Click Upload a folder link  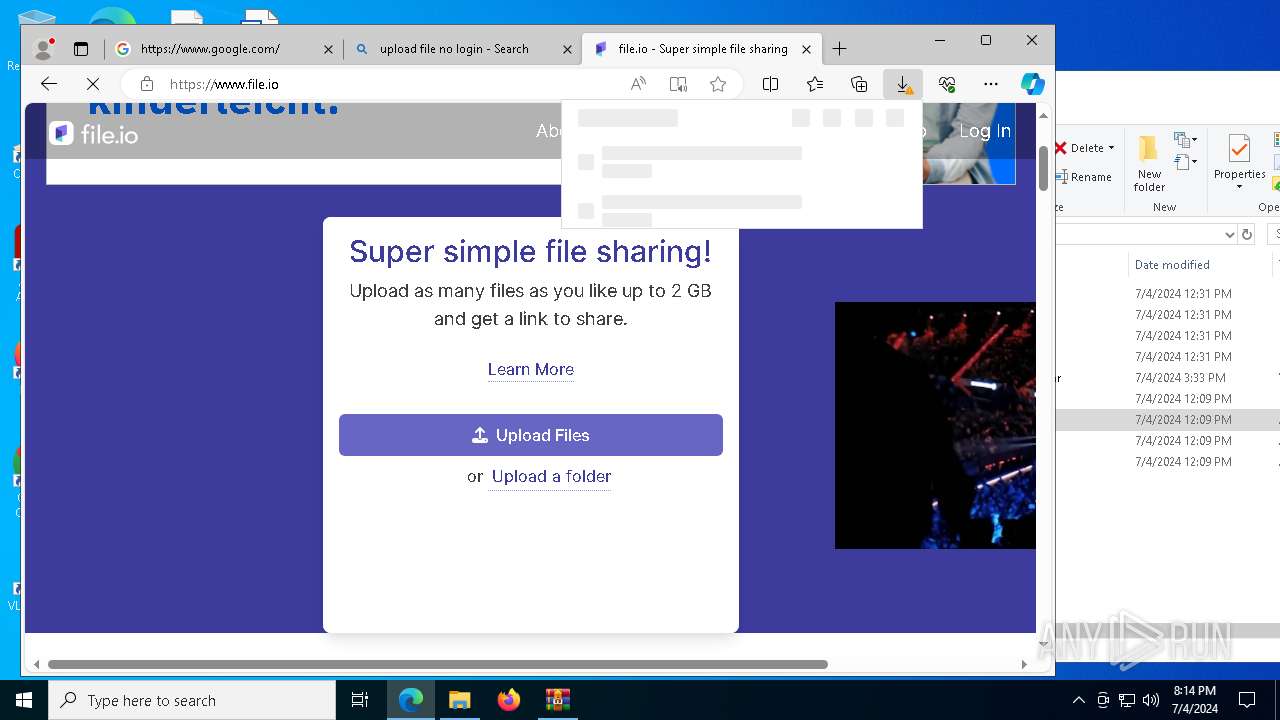pos(551,476)
